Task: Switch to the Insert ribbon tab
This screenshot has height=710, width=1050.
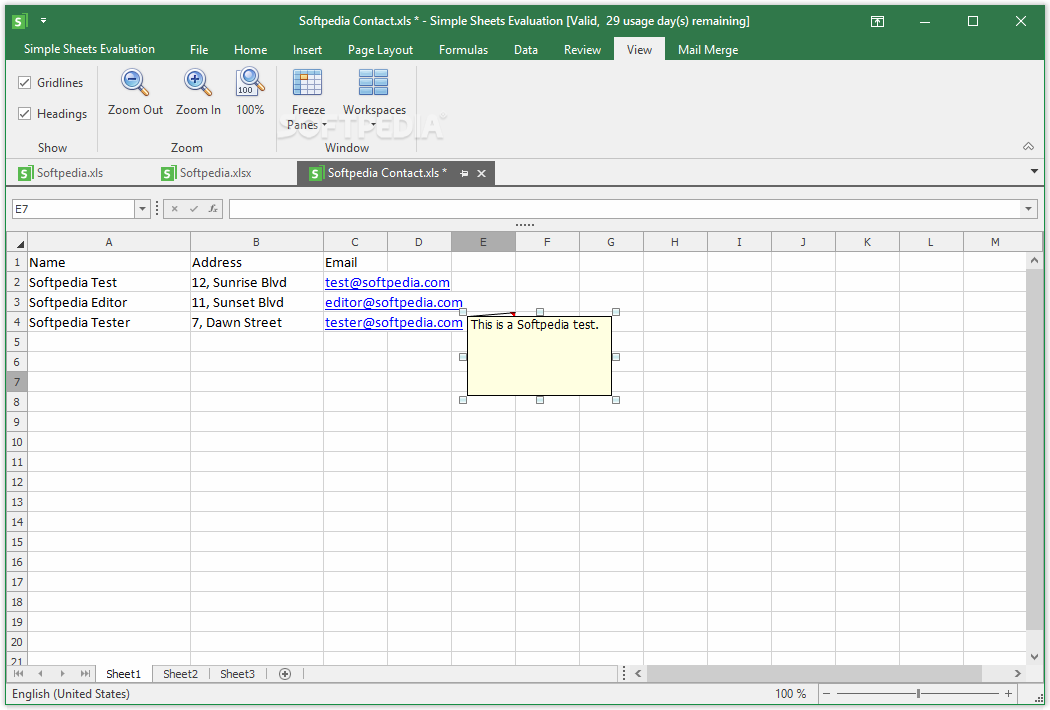Action: click(307, 50)
